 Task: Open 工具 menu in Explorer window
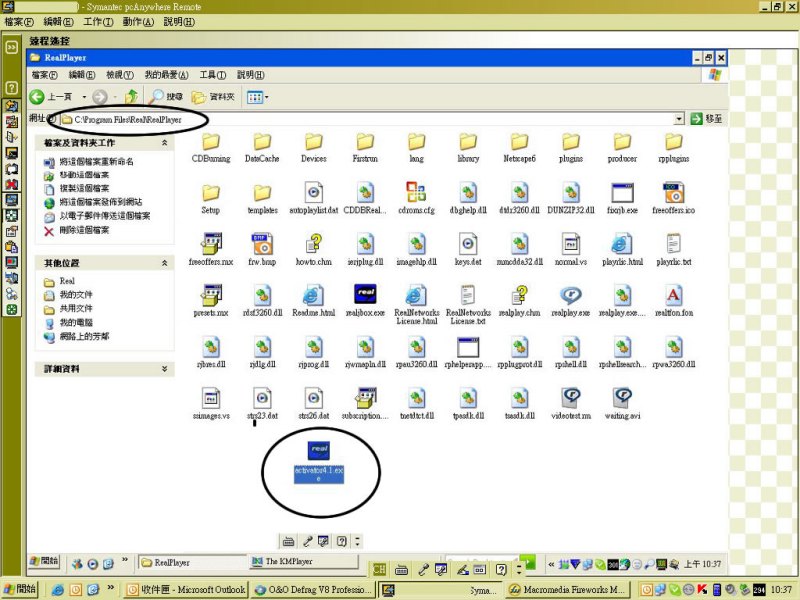[x=212, y=75]
